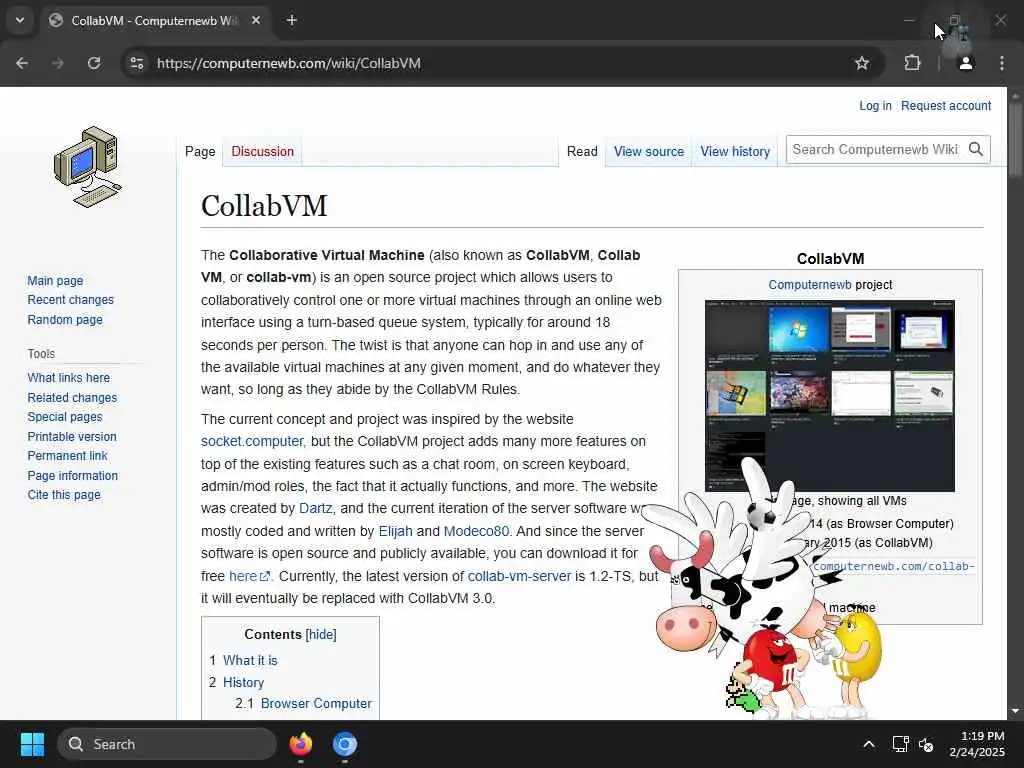Click the scrollbar down arrow
Image resolution: width=1024 pixels, height=768 pixels.
pyautogui.click(x=1015, y=711)
